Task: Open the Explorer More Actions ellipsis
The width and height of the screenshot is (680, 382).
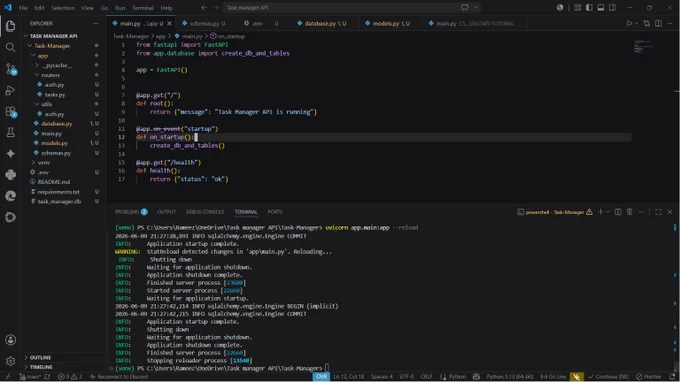Action: click(95, 23)
